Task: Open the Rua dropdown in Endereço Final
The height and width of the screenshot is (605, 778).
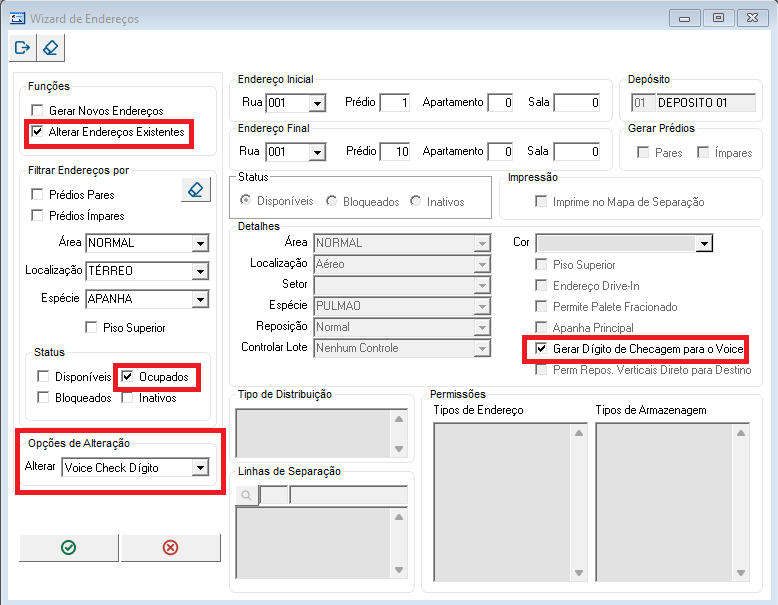Action: point(317,152)
